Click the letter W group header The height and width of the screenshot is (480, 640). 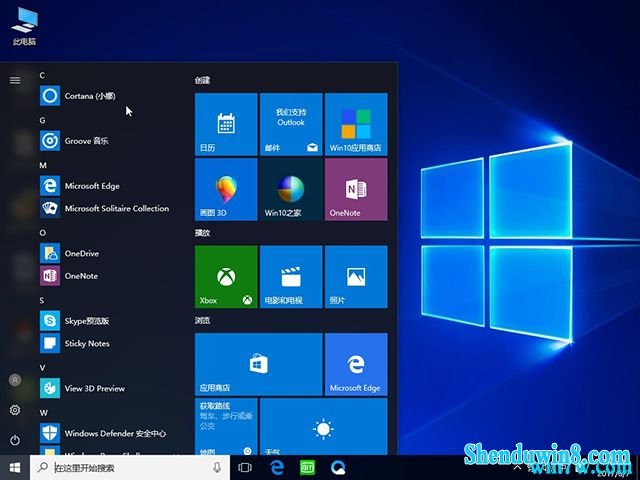pos(44,413)
